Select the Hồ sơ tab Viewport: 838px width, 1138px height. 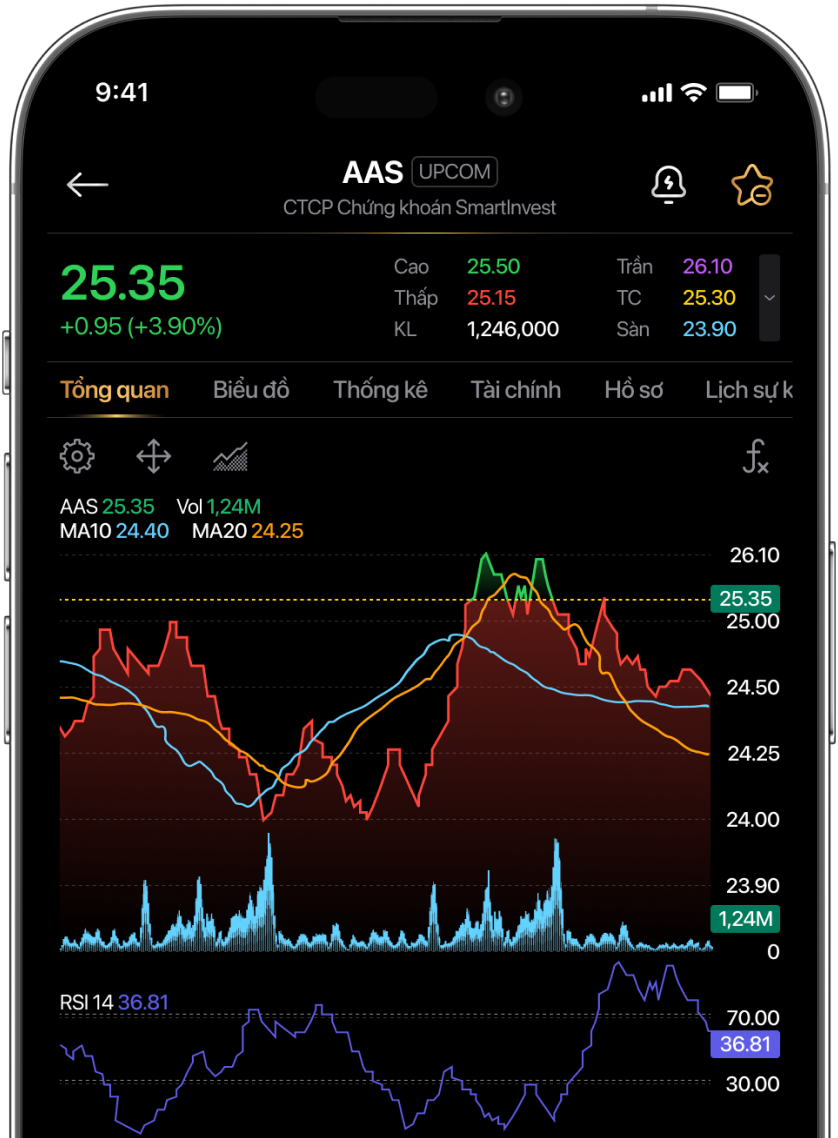coord(633,390)
